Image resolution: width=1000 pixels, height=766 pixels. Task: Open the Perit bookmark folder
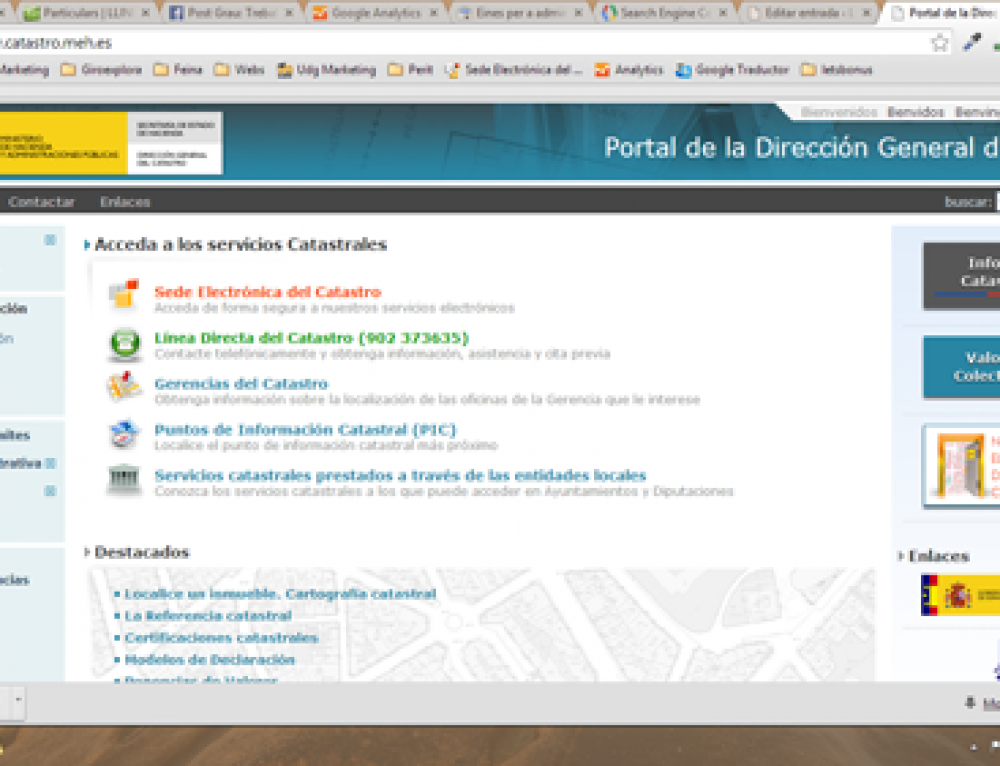click(411, 70)
